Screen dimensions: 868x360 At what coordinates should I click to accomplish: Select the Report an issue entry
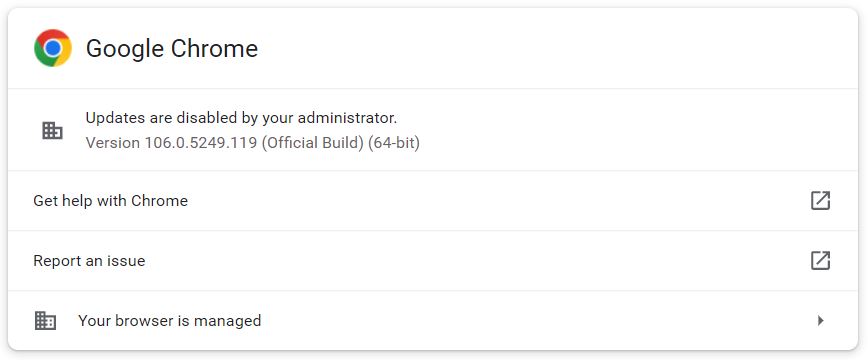(x=89, y=261)
